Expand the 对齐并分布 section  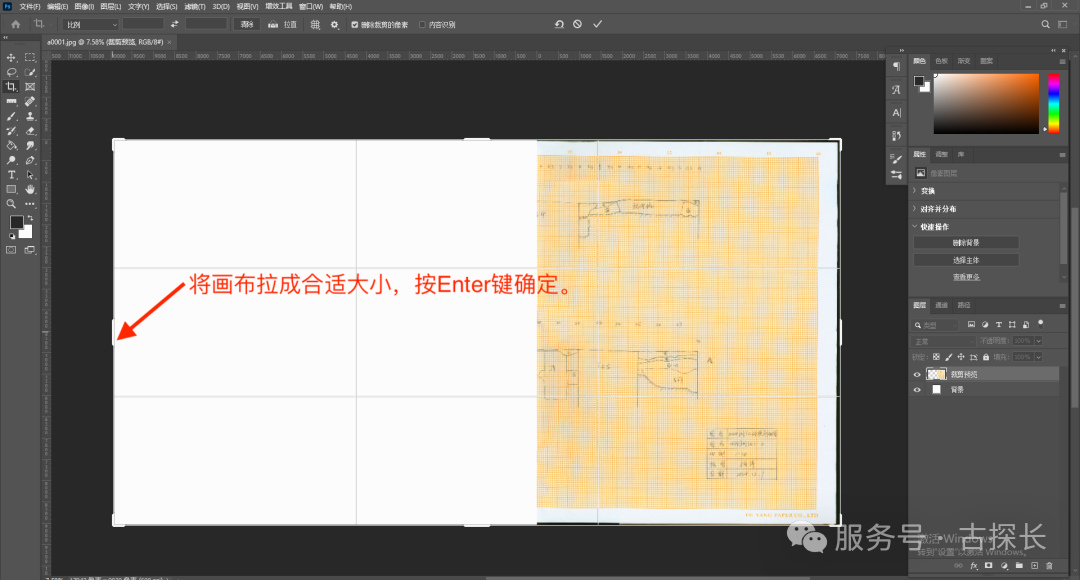tap(936, 209)
